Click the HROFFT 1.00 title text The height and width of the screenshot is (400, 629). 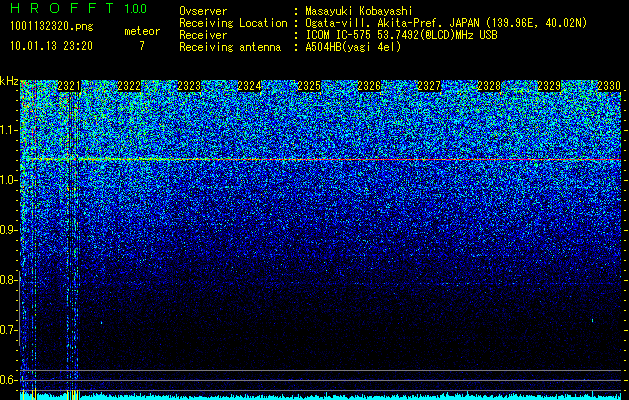point(78,8)
